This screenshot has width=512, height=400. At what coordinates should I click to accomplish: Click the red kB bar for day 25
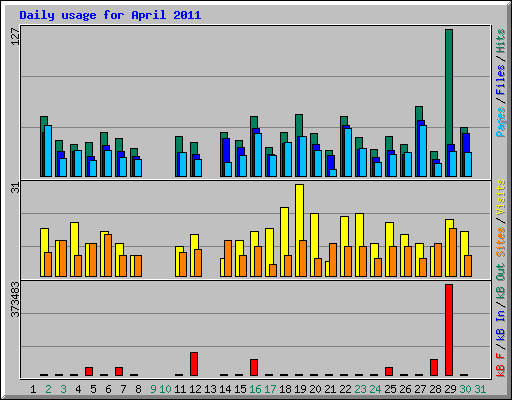[389, 371]
